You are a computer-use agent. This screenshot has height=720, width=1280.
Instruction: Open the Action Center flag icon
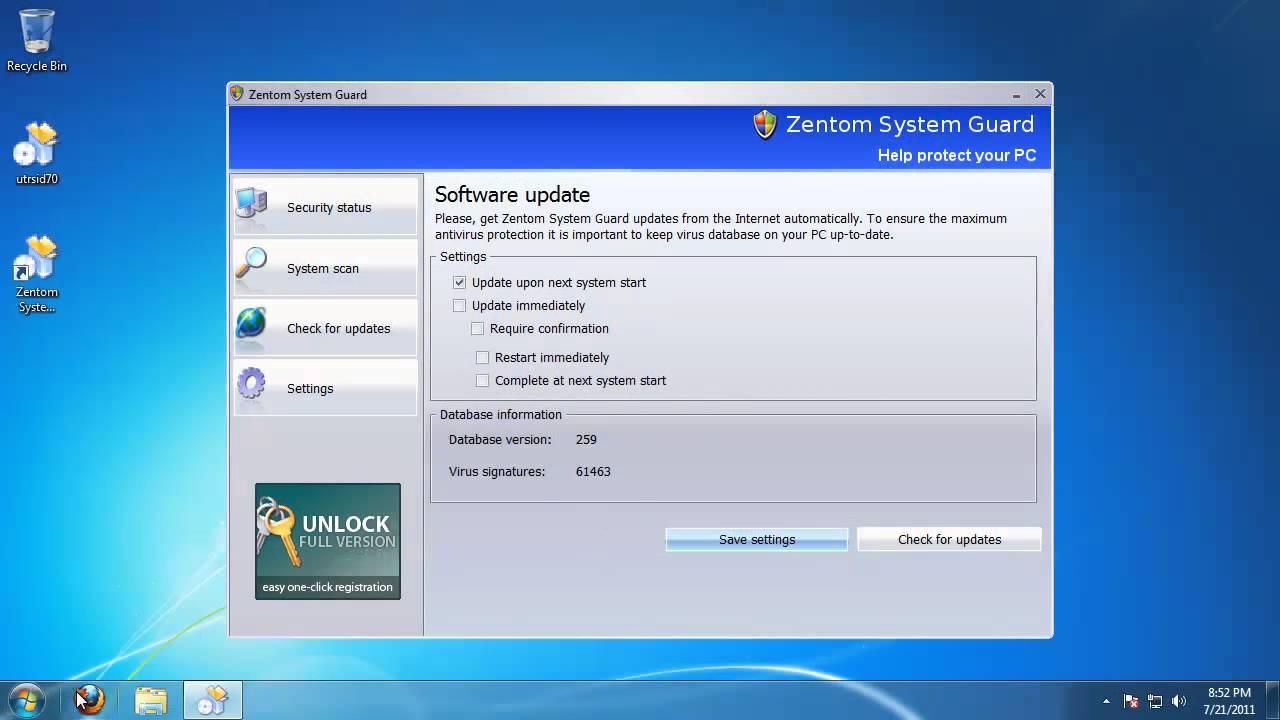(1131, 701)
